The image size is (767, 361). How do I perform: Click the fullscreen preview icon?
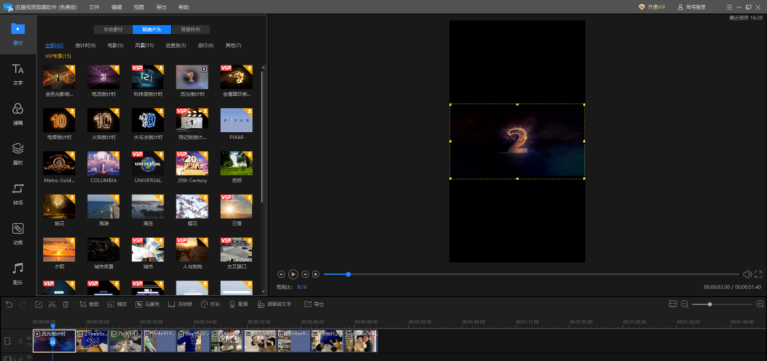[758, 274]
